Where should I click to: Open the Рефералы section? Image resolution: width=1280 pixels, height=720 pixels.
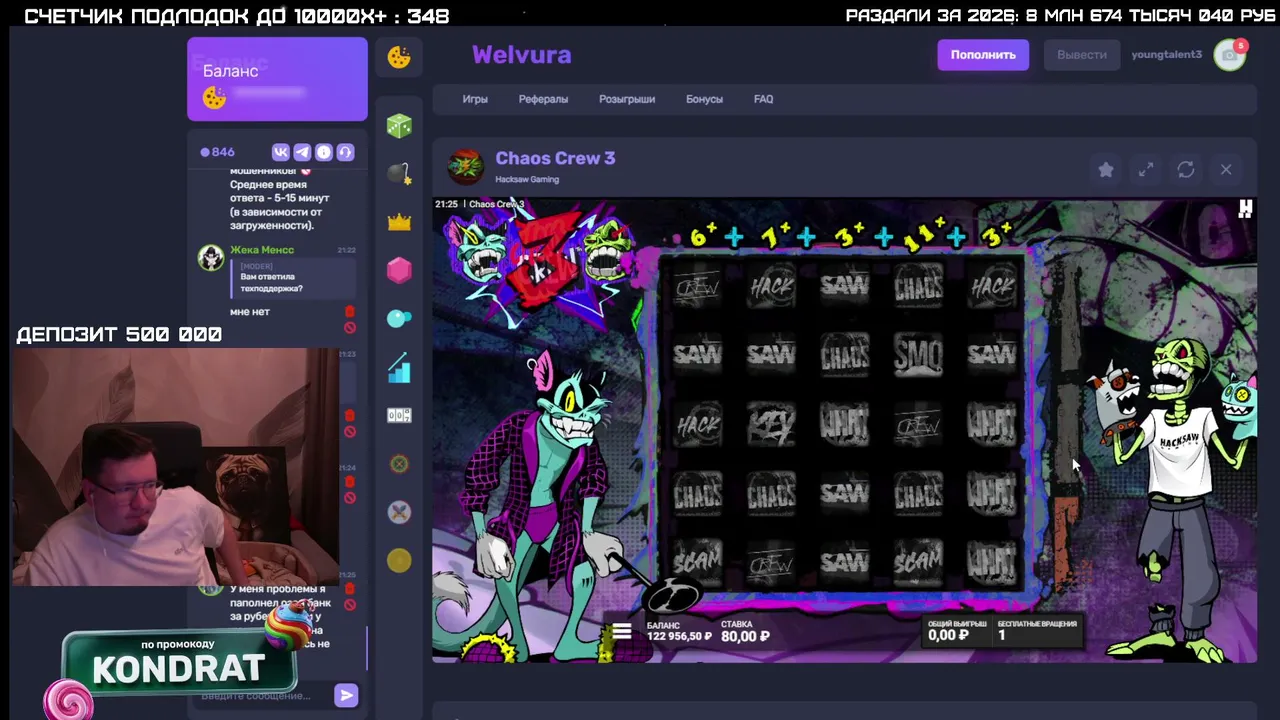tap(543, 99)
